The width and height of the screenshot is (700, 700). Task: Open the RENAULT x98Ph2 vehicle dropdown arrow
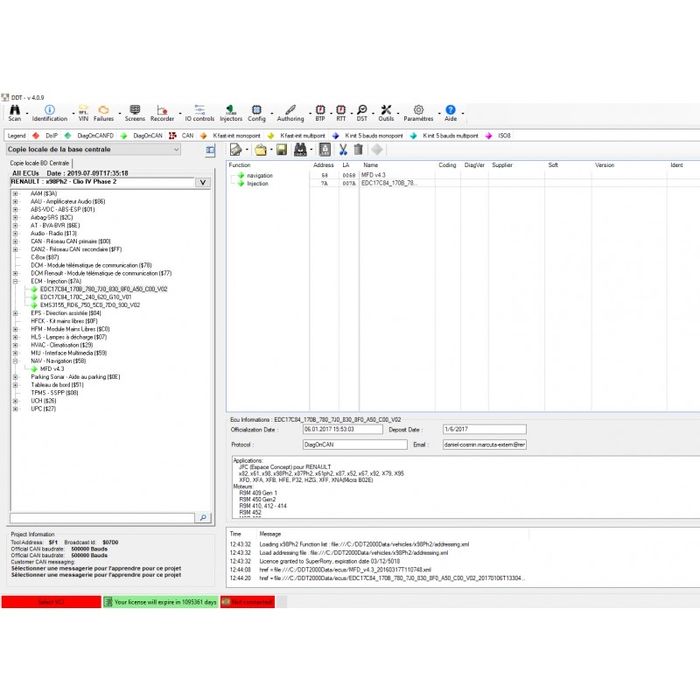click(203, 182)
